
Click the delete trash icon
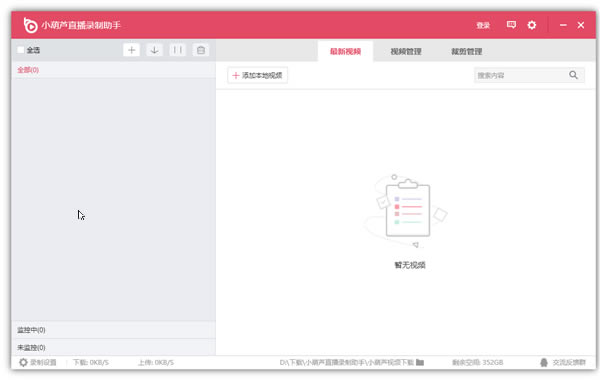pyautogui.click(x=201, y=50)
